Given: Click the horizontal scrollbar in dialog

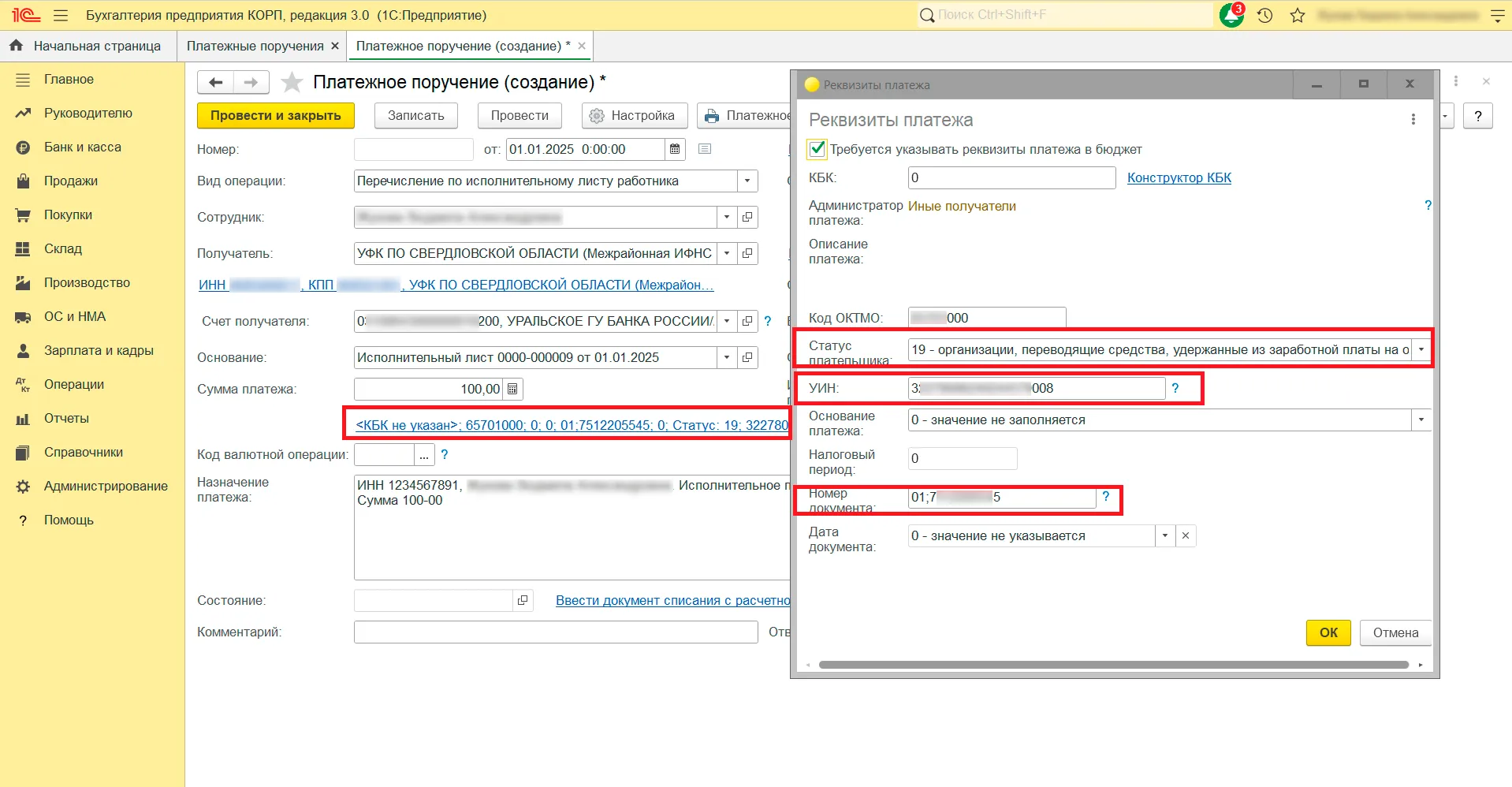Looking at the screenshot, I should click(1113, 665).
